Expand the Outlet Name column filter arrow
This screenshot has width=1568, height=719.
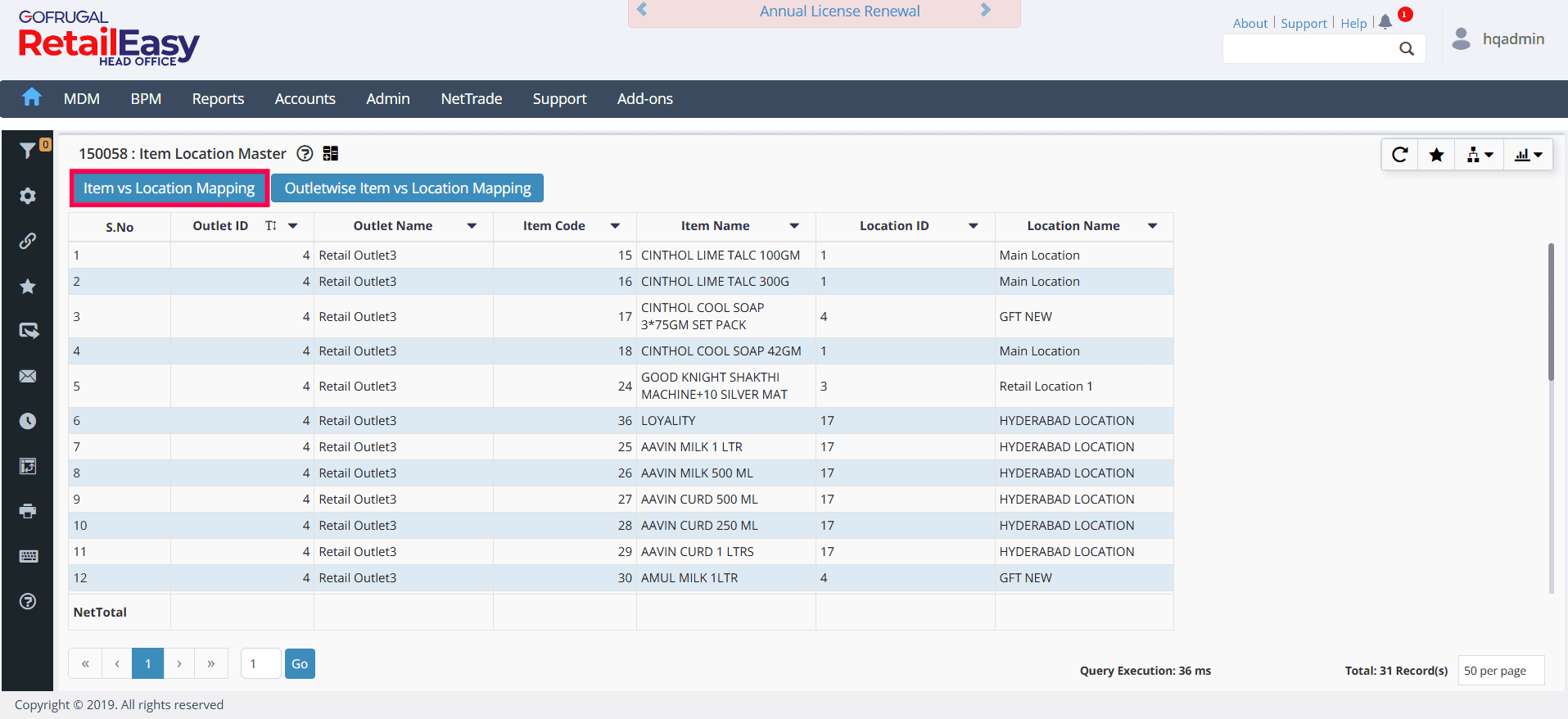(x=472, y=226)
